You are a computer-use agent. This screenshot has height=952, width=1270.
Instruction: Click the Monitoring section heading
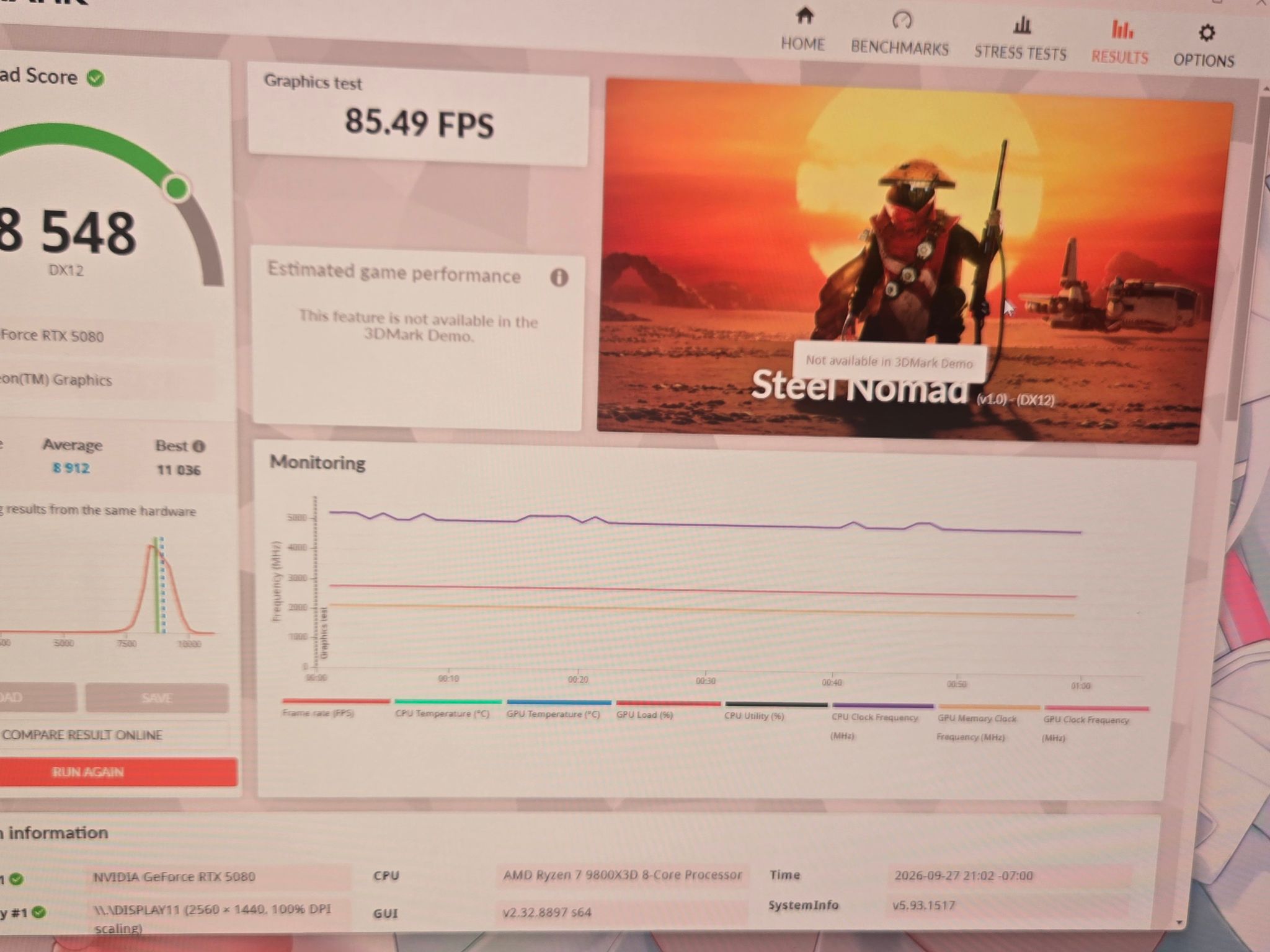tap(317, 463)
